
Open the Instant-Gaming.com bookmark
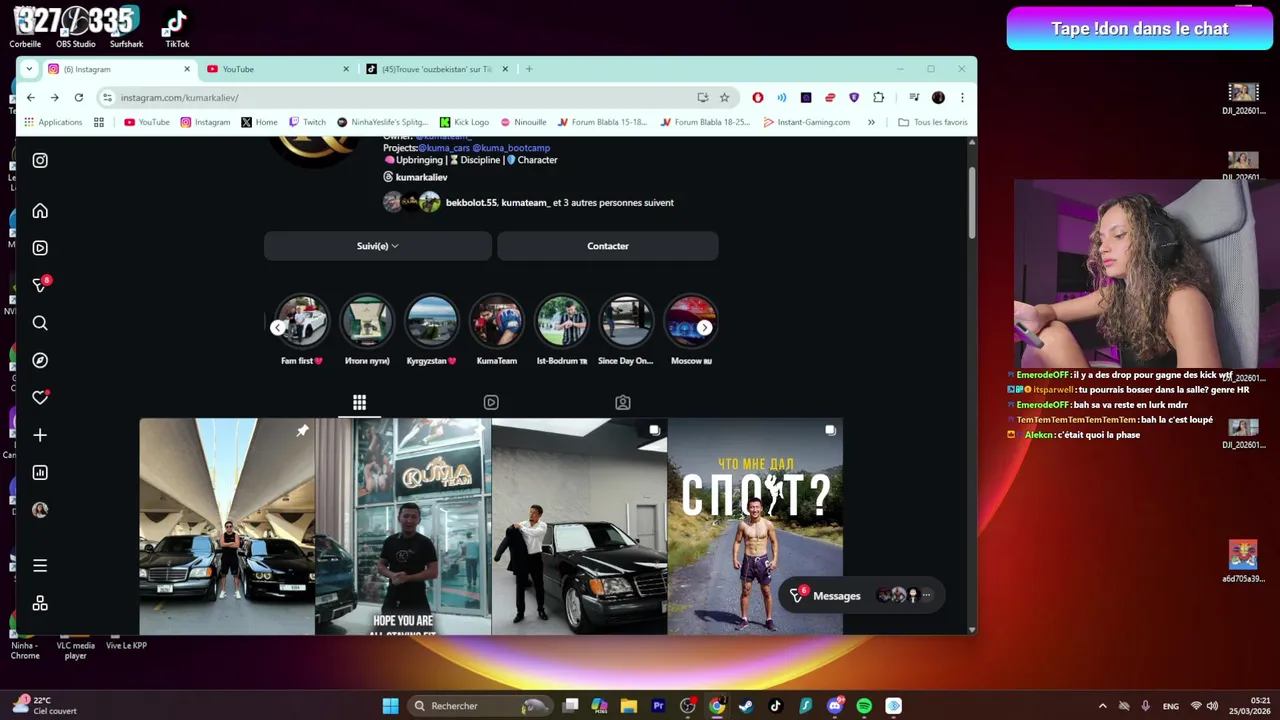pos(806,122)
